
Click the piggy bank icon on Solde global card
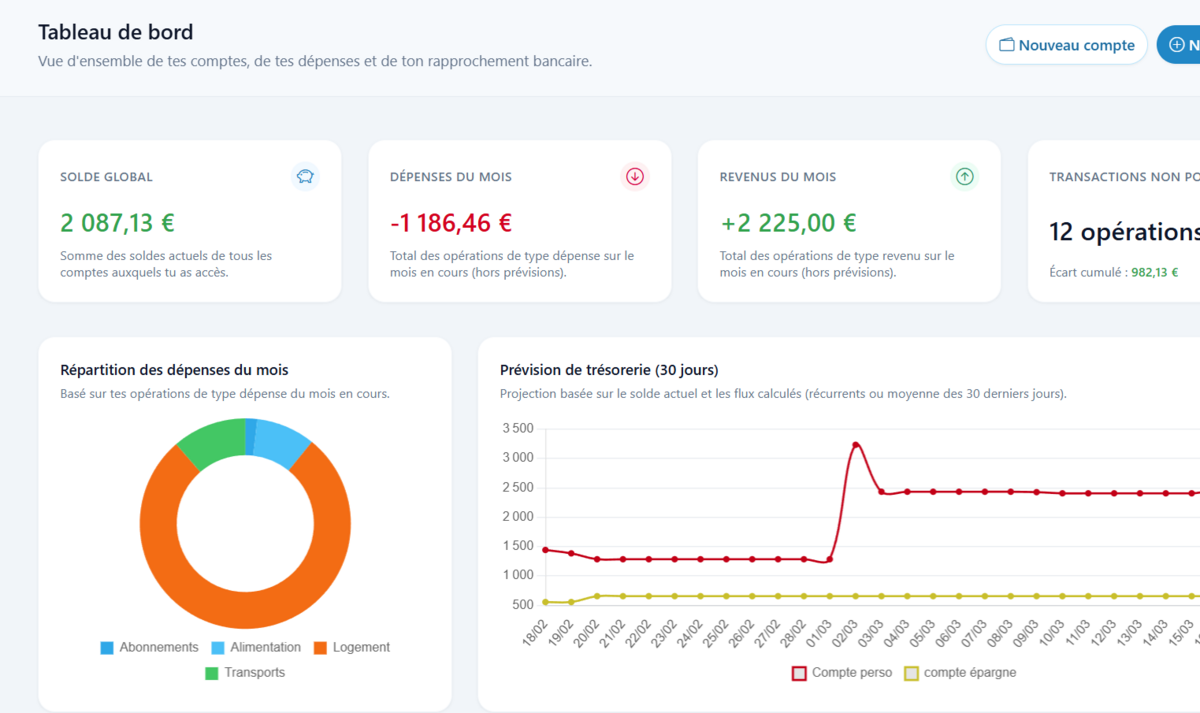click(304, 176)
